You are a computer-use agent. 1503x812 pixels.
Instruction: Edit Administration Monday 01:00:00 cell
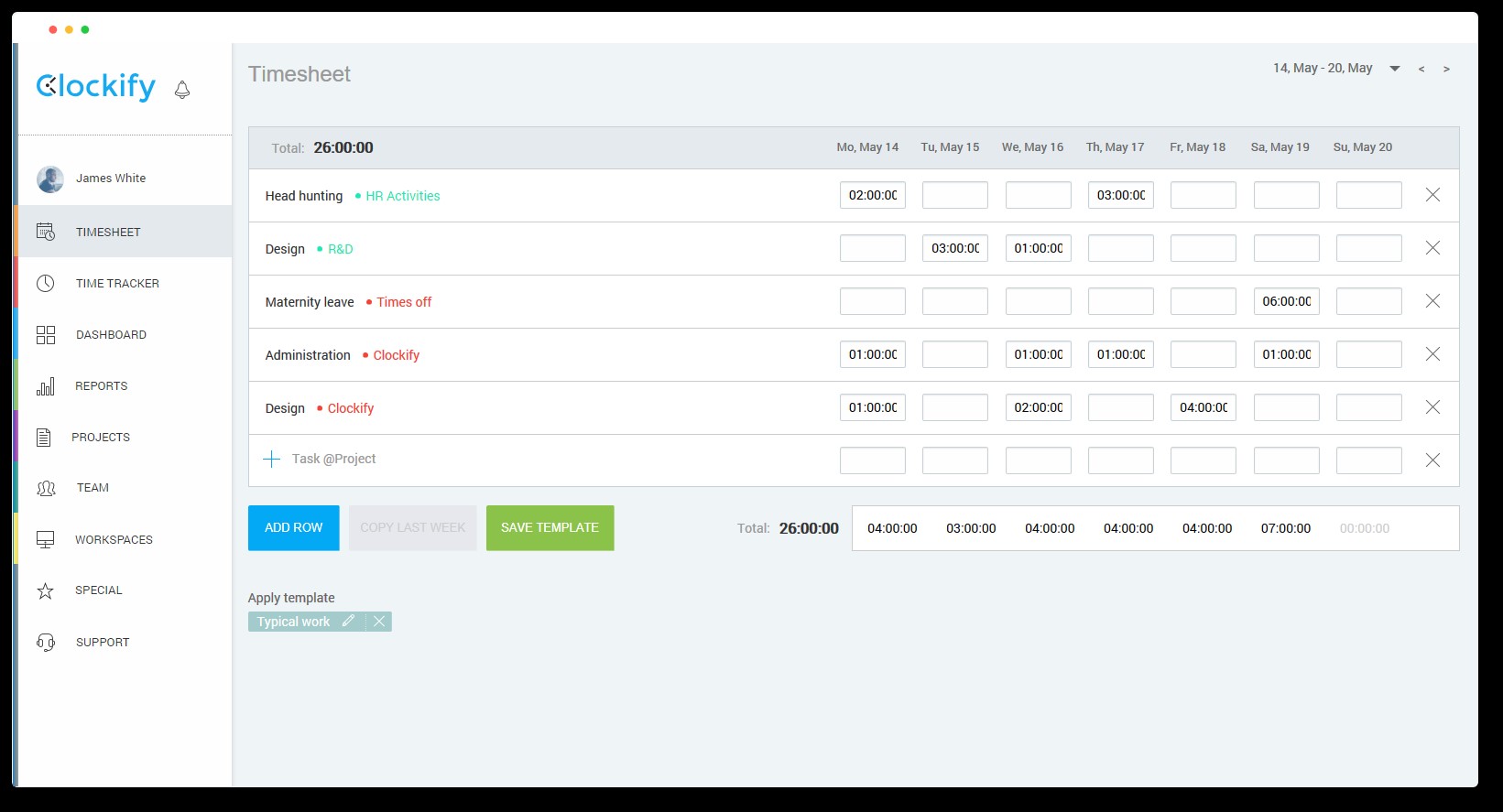873,354
